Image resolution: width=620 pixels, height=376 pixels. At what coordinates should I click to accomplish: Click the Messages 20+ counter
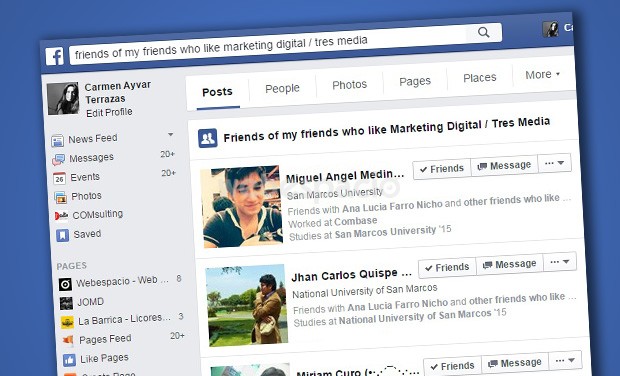pyautogui.click(x=168, y=154)
